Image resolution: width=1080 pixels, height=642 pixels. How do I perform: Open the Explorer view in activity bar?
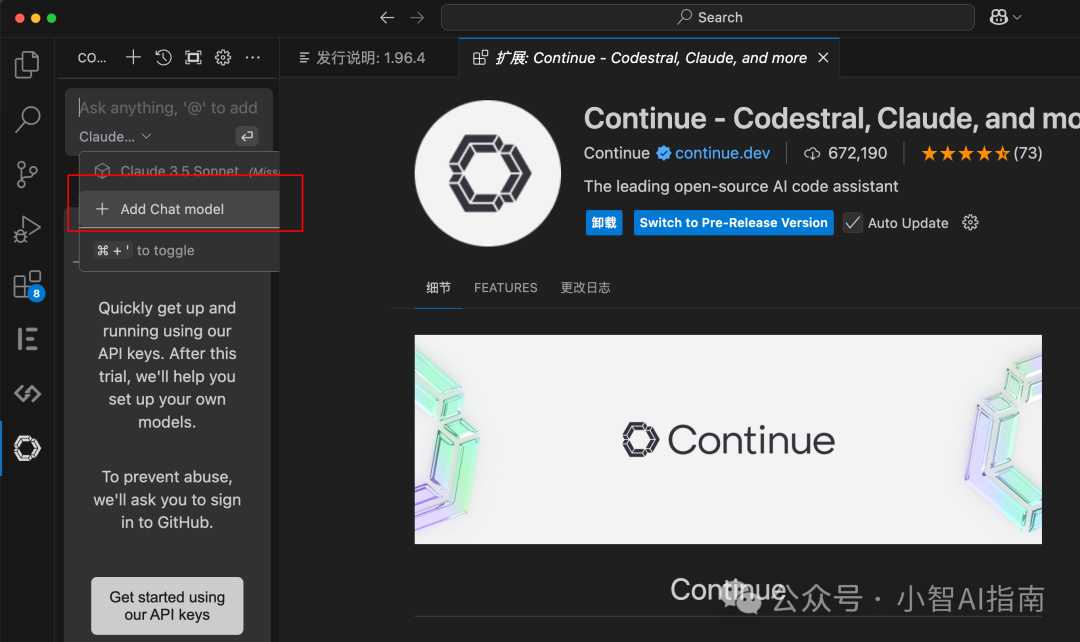pos(27,65)
